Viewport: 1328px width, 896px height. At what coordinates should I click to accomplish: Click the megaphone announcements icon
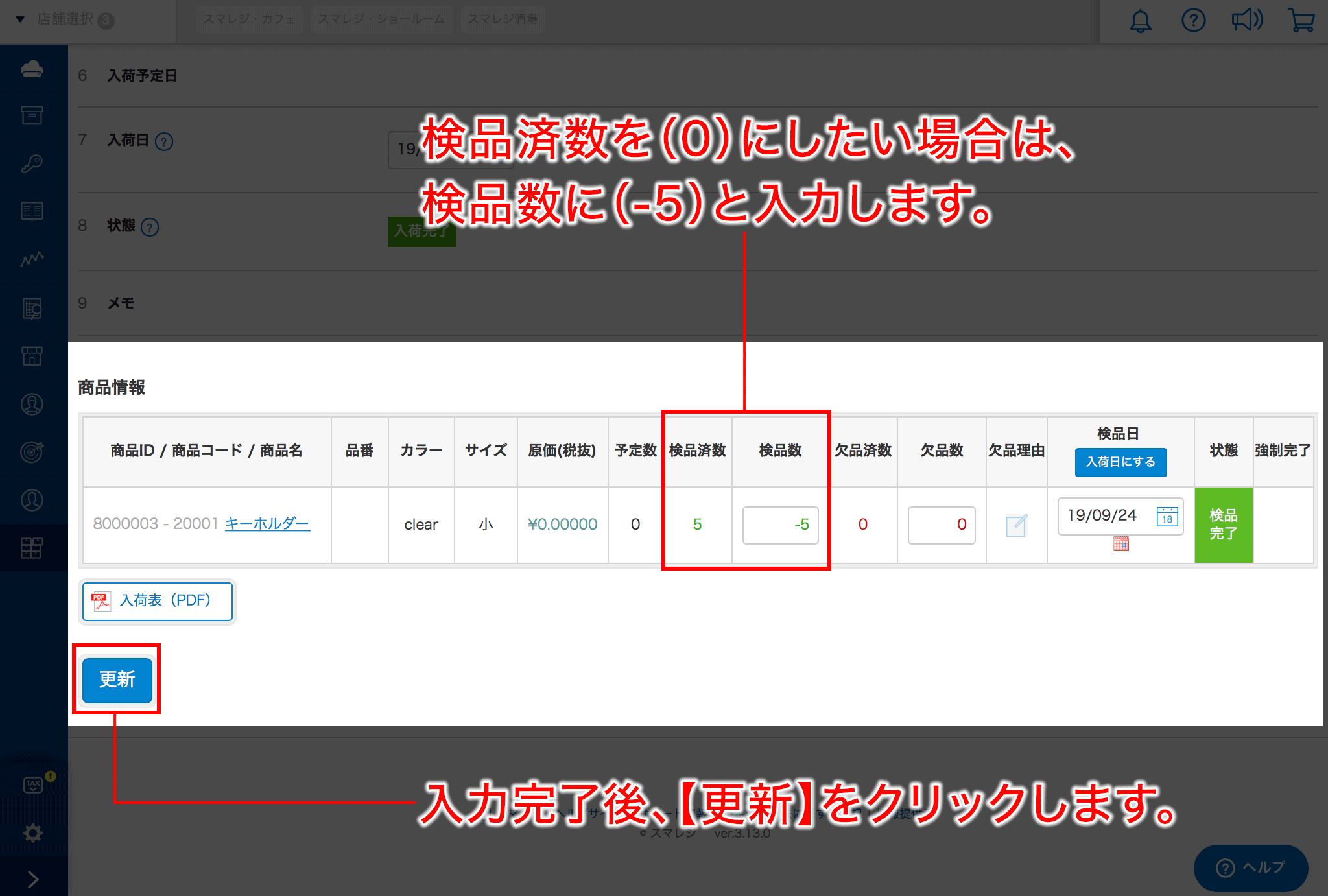(1247, 21)
